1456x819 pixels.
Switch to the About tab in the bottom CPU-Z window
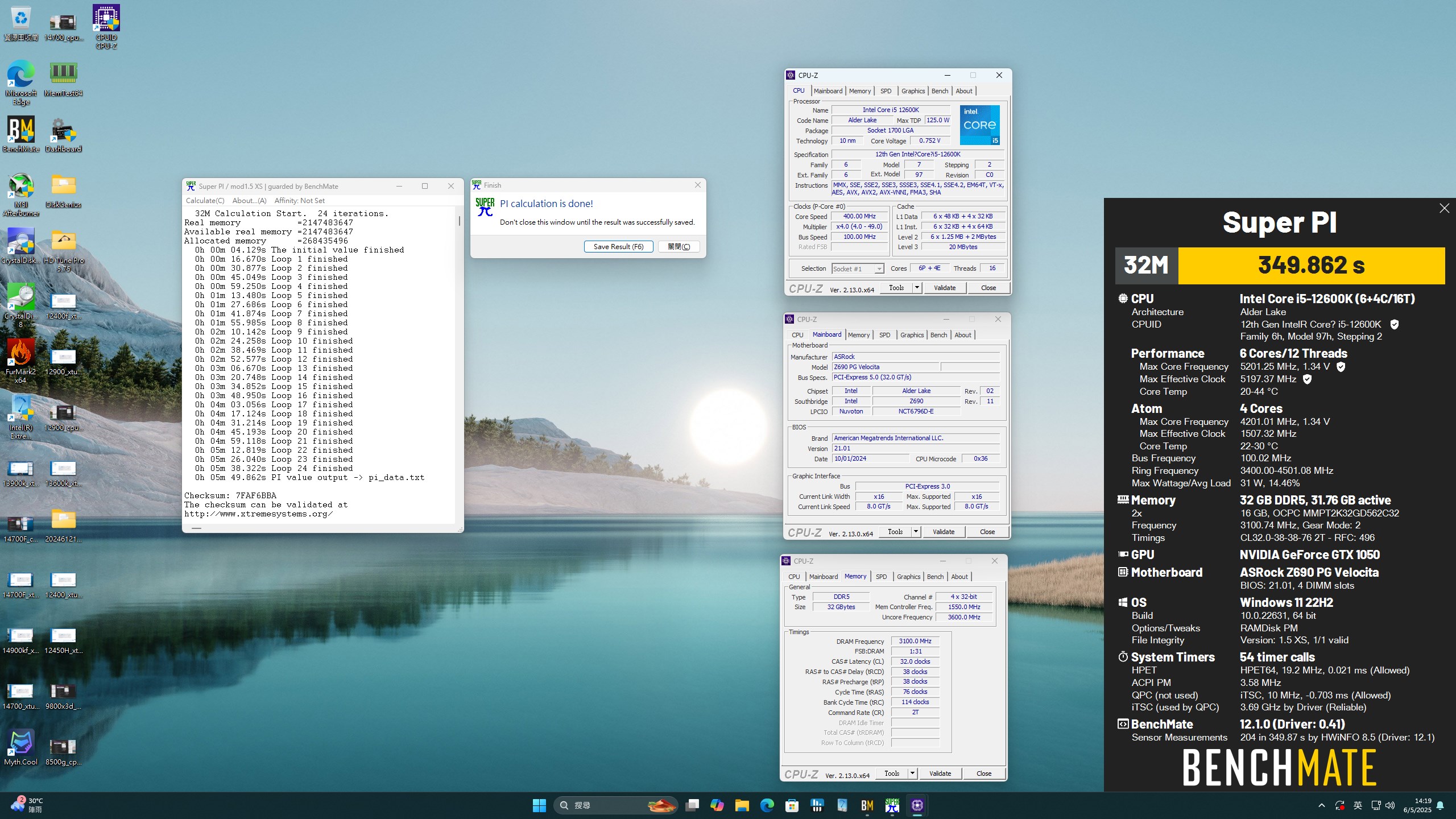[x=959, y=577]
